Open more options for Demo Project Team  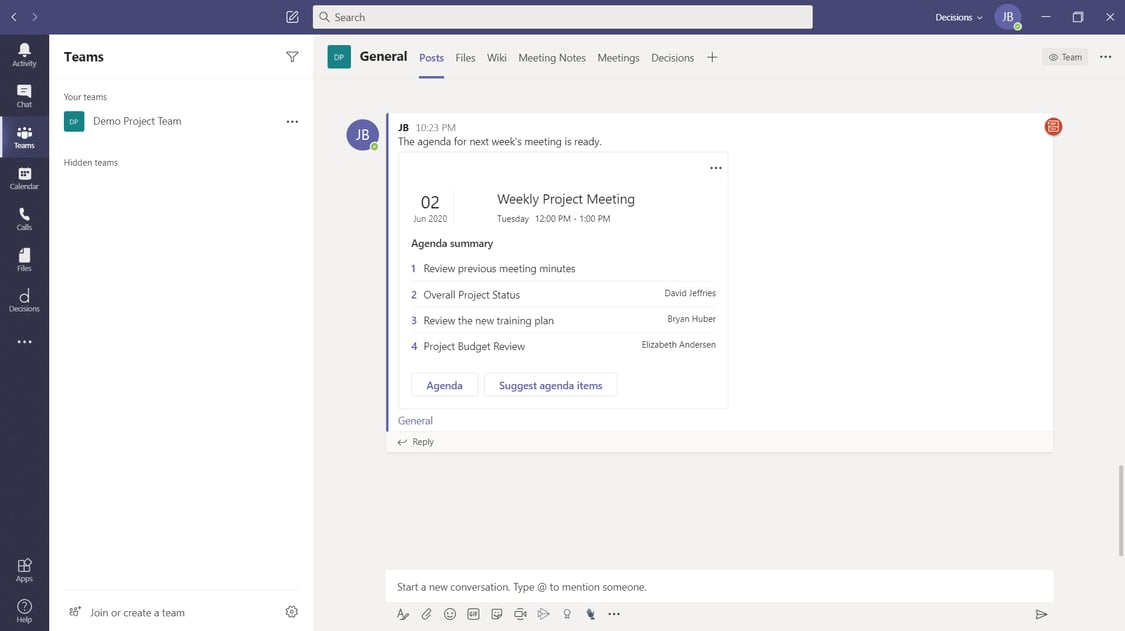291,120
